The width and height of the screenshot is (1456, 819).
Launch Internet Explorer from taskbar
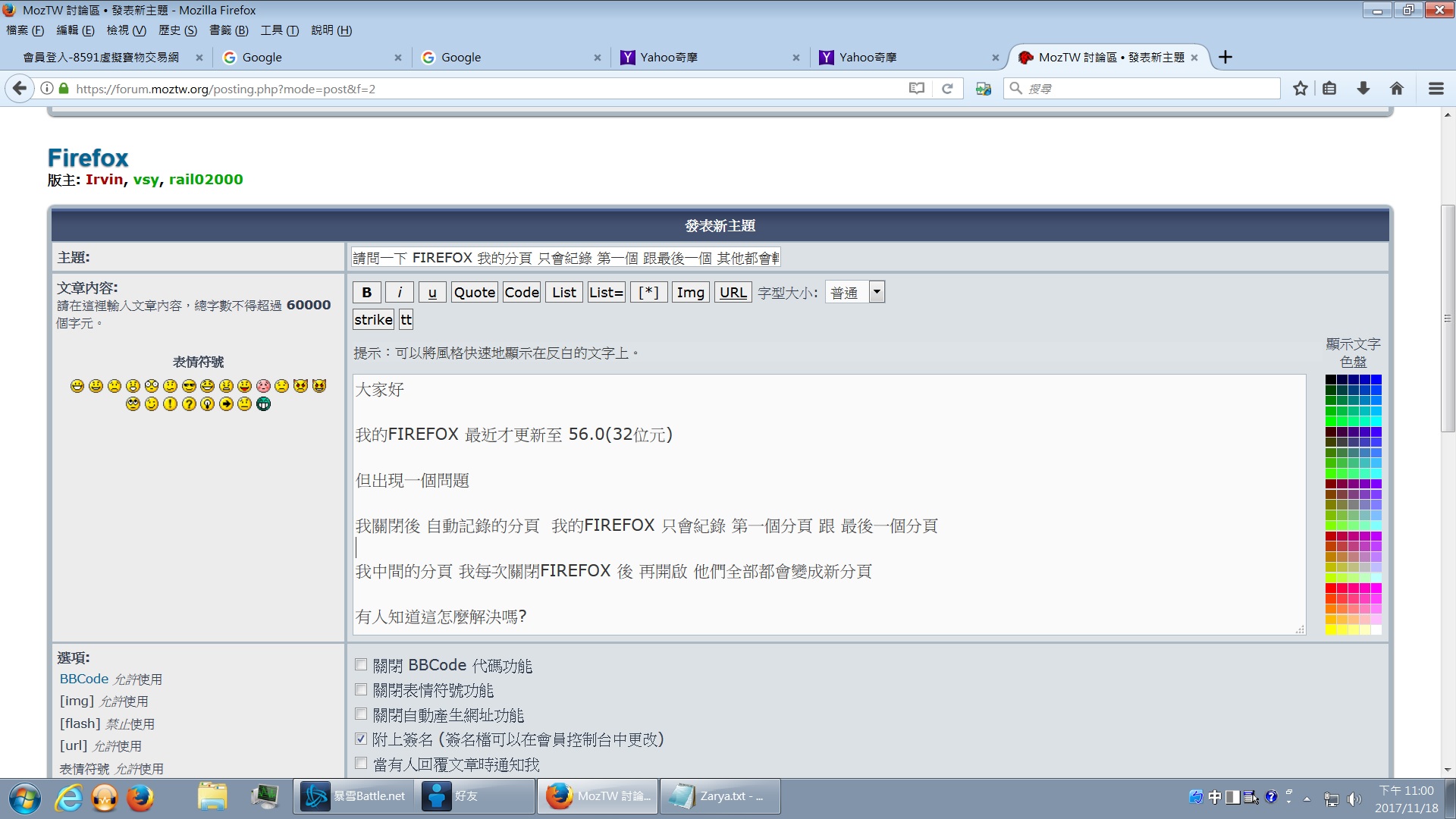tap(68, 797)
